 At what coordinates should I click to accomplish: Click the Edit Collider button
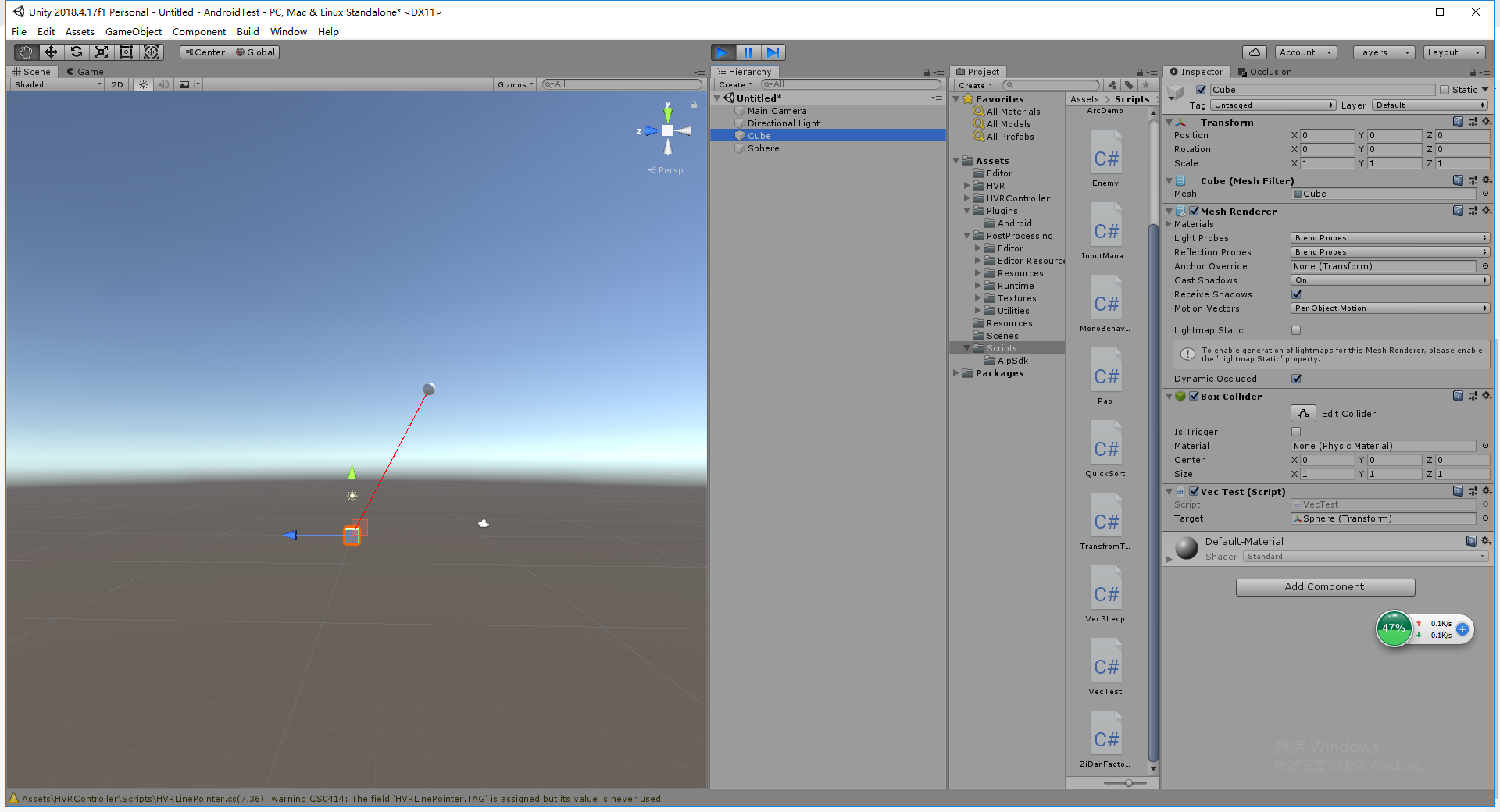click(1304, 413)
